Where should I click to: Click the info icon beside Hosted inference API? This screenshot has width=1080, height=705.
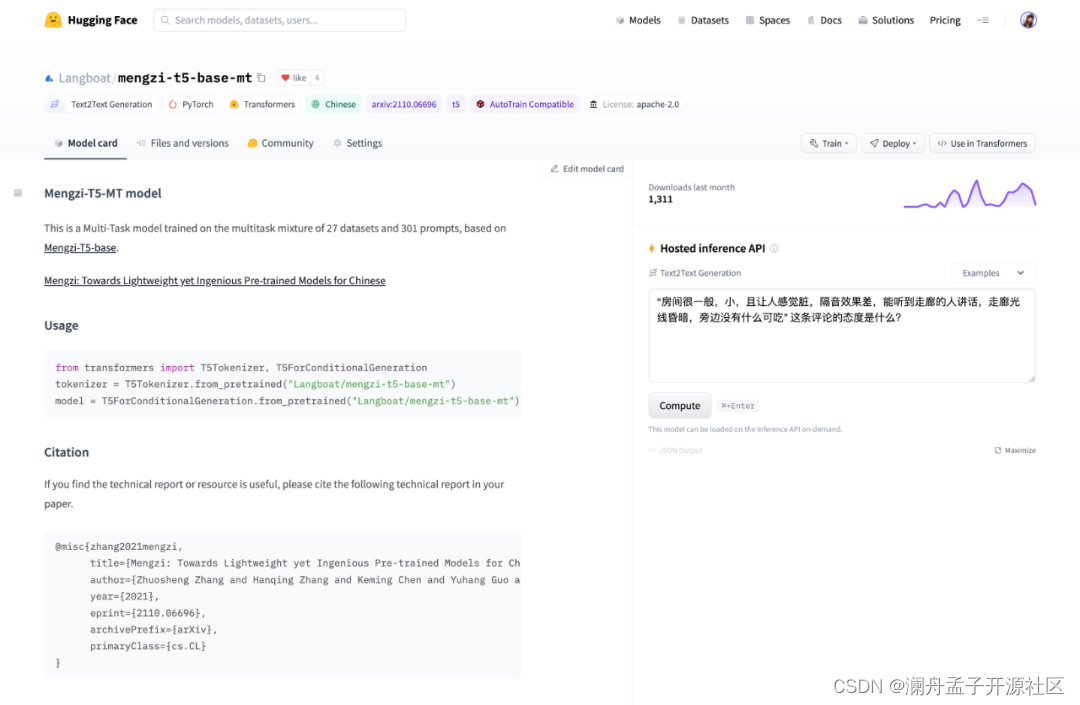(774, 249)
